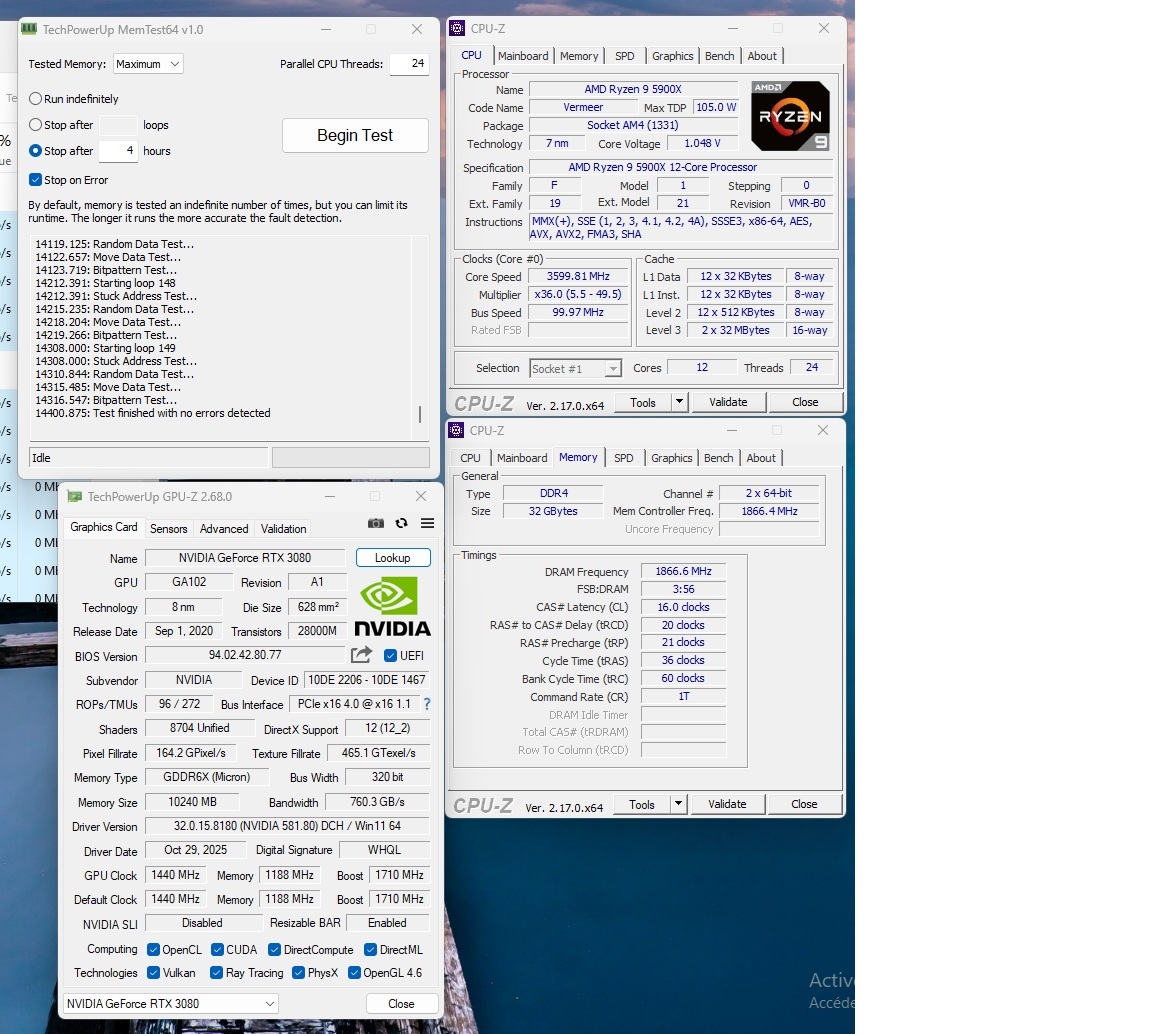This screenshot has width=1152, height=1034.
Task: Select the Run indefinitely radio option
Action: [36, 99]
